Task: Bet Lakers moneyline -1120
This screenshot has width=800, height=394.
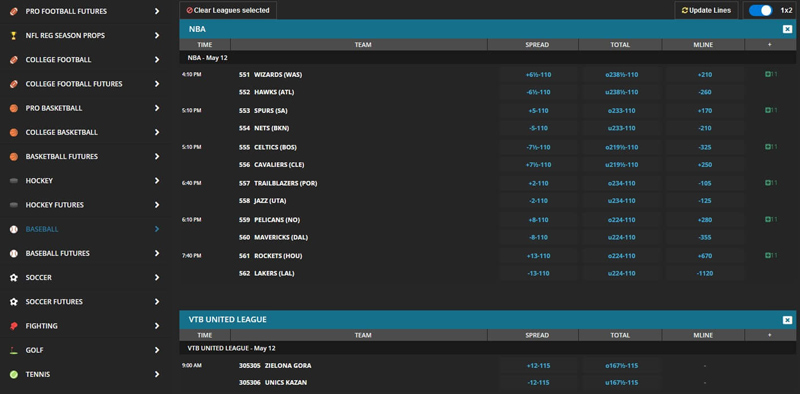Action: pyautogui.click(x=705, y=274)
